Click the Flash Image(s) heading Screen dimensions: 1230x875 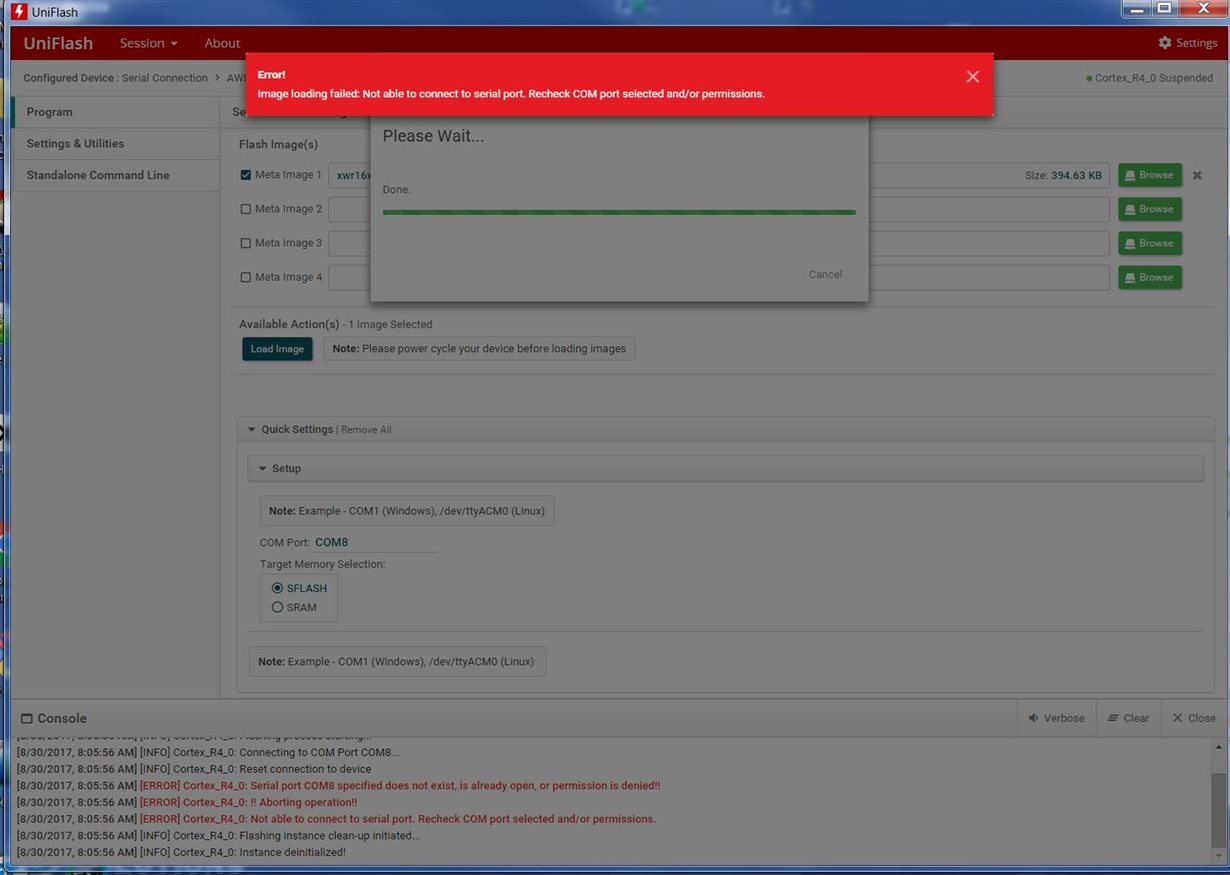pos(278,145)
